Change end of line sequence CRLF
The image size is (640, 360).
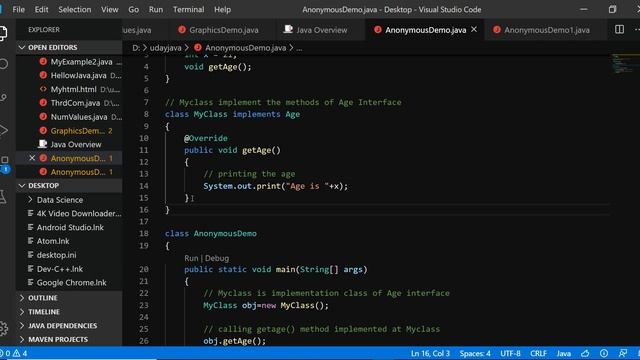[x=538, y=353]
